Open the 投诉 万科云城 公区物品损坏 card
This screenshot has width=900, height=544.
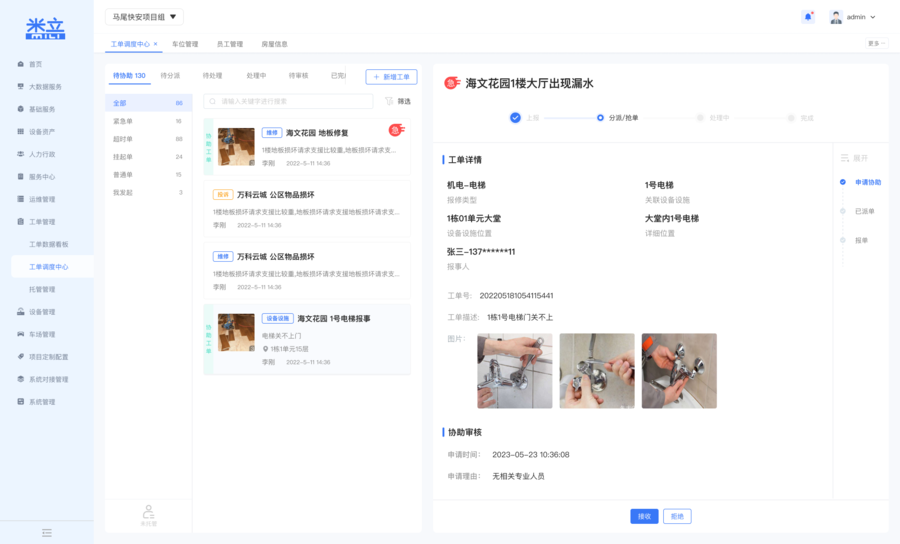coord(307,209)
